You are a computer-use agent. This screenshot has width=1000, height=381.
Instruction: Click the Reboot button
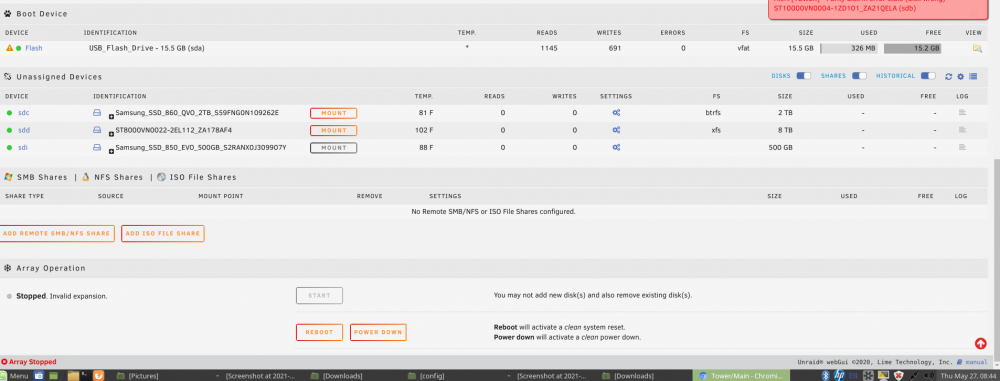pos(320,332)
